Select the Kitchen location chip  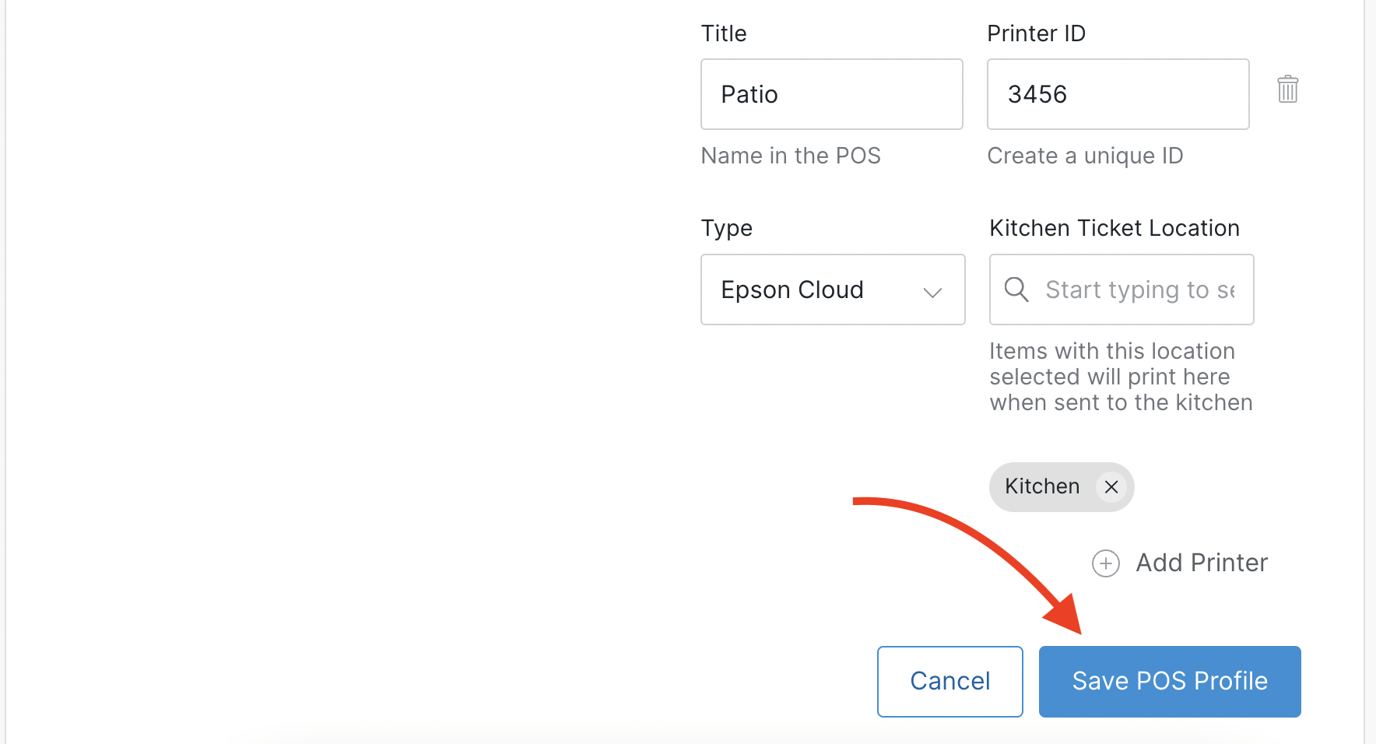[1042, 487]
